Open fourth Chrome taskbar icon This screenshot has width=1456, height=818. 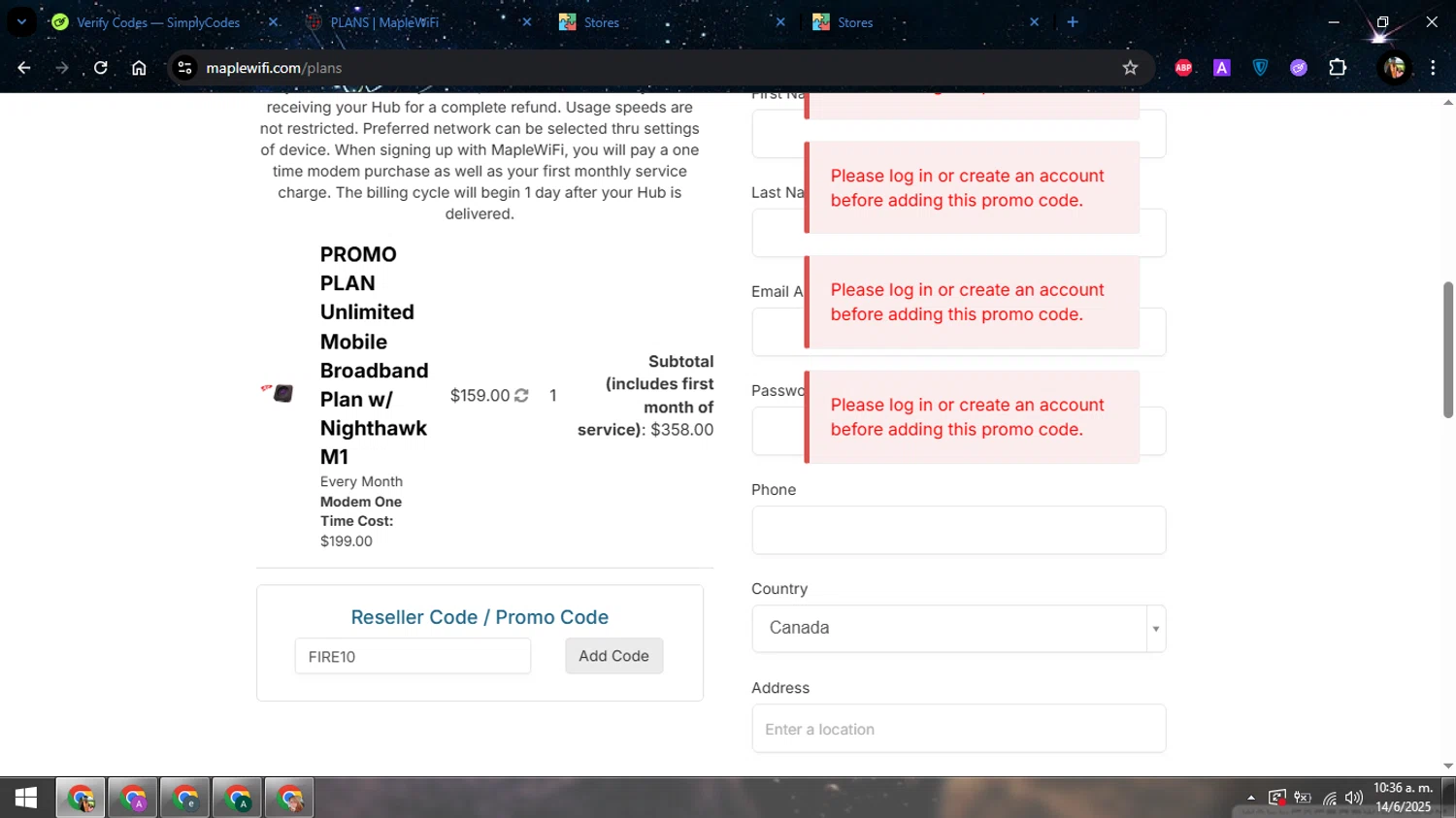tap(238, 799)
